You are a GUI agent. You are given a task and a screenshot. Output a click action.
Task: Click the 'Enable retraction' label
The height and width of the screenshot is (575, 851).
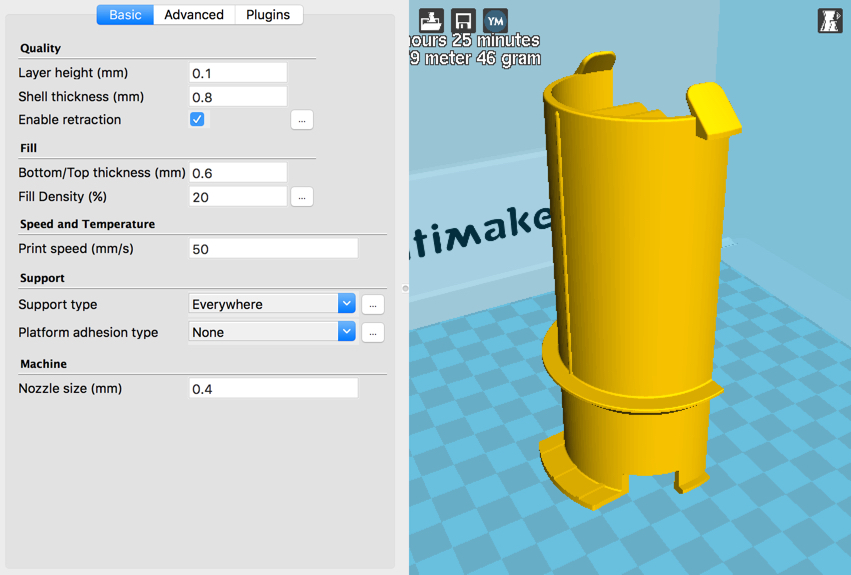69,119
